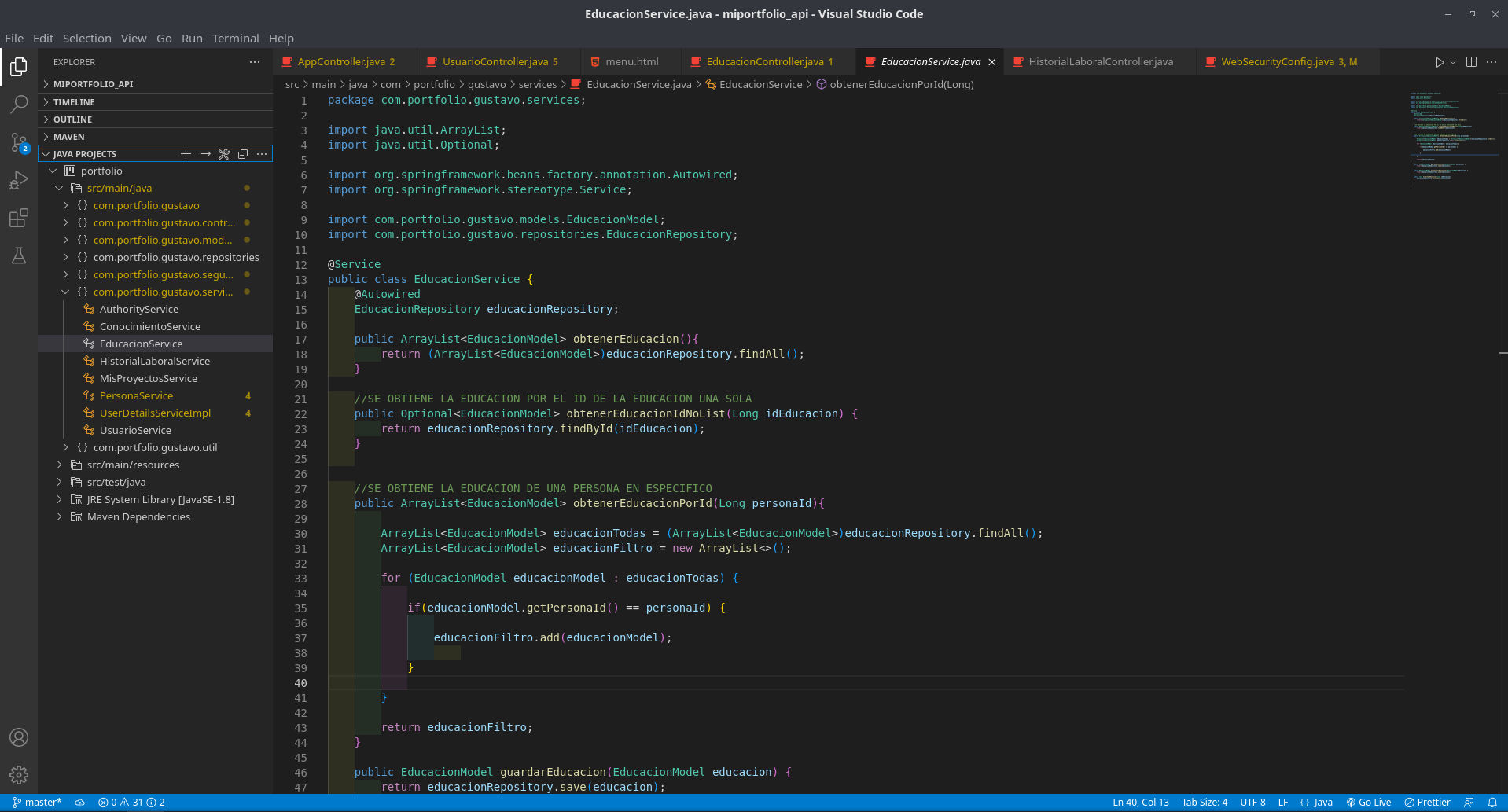
Task: Open Run and Debug view
Action: click(x=19, y=180)
